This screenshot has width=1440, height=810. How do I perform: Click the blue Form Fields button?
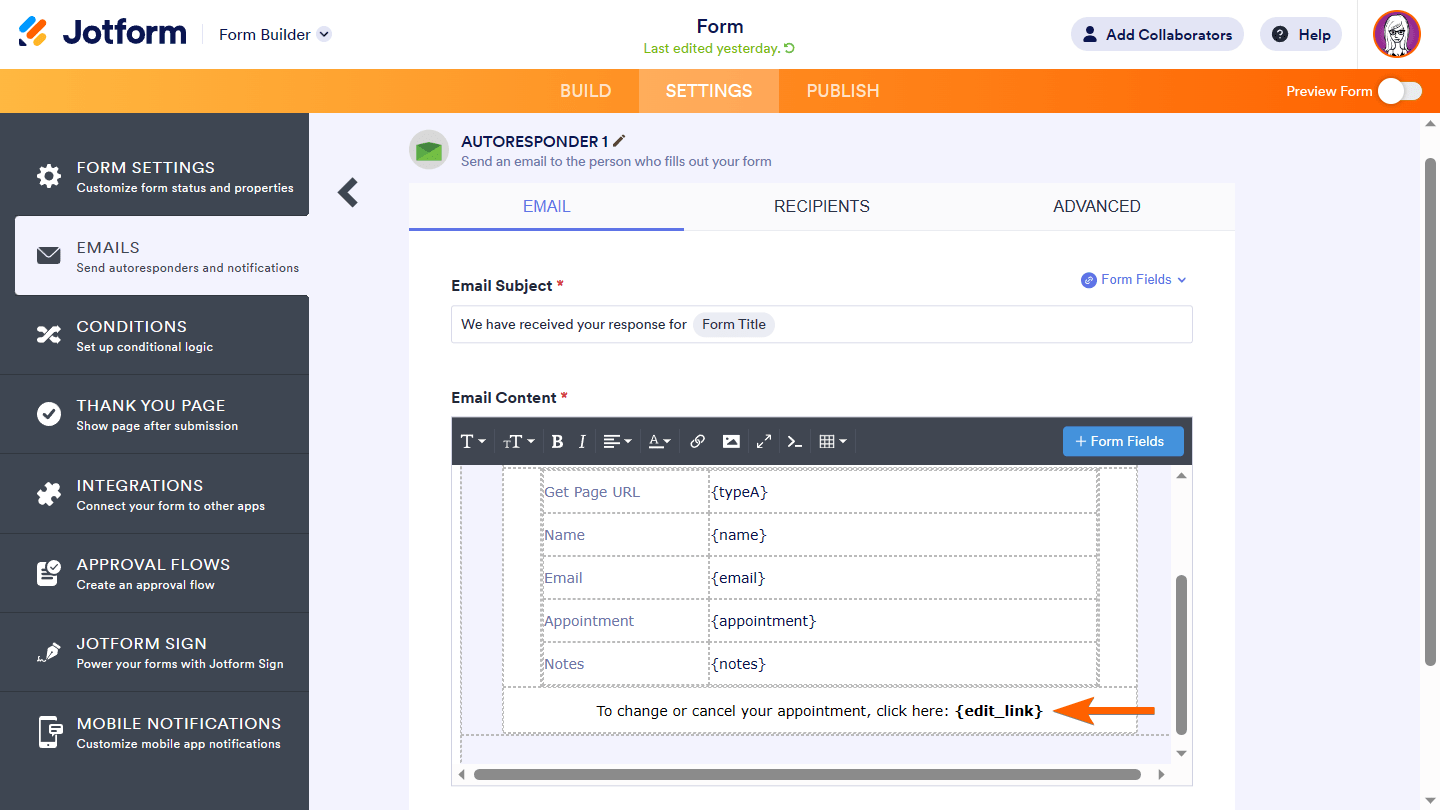(1122, 441)
